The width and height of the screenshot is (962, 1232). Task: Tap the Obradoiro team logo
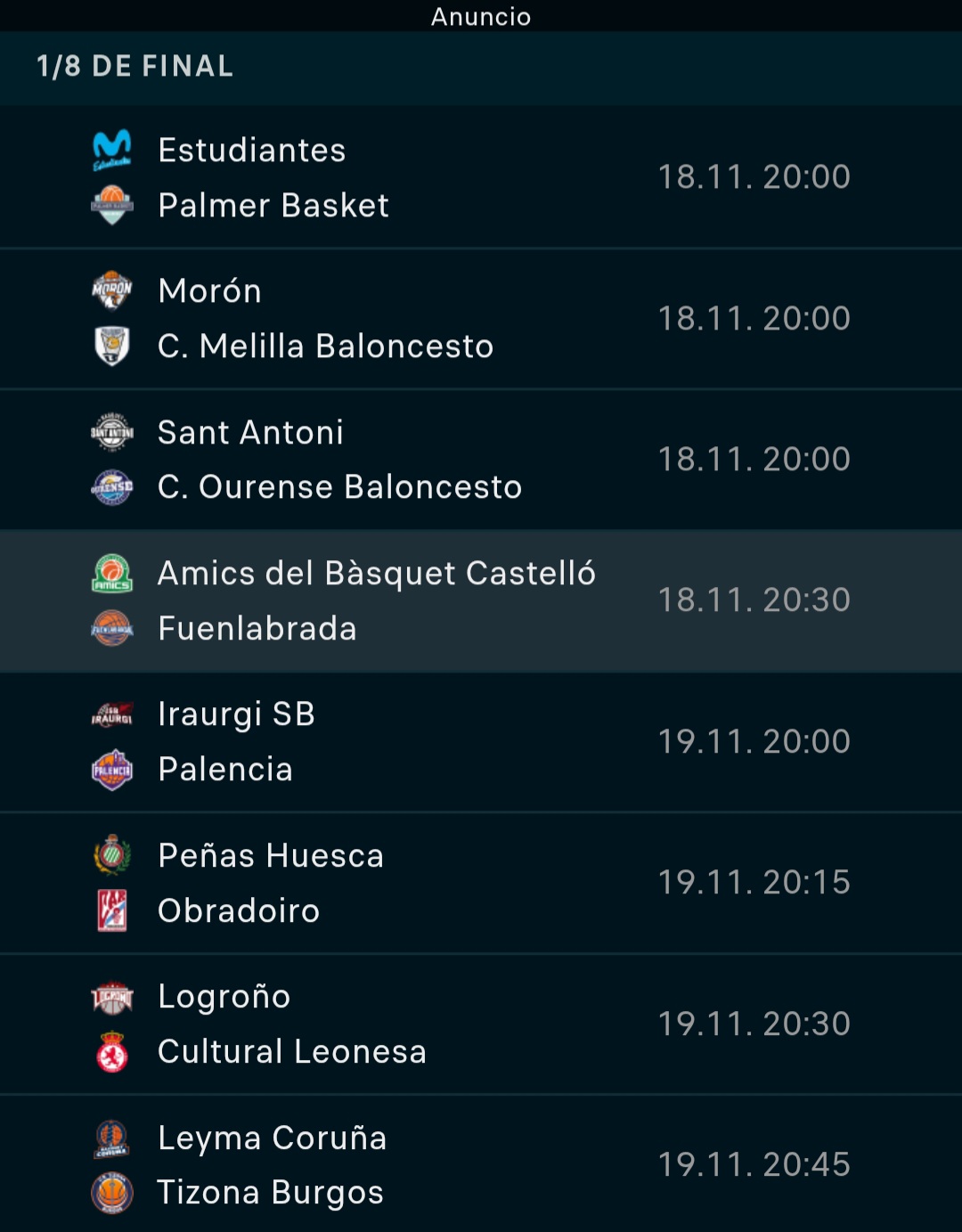point(112,910)
